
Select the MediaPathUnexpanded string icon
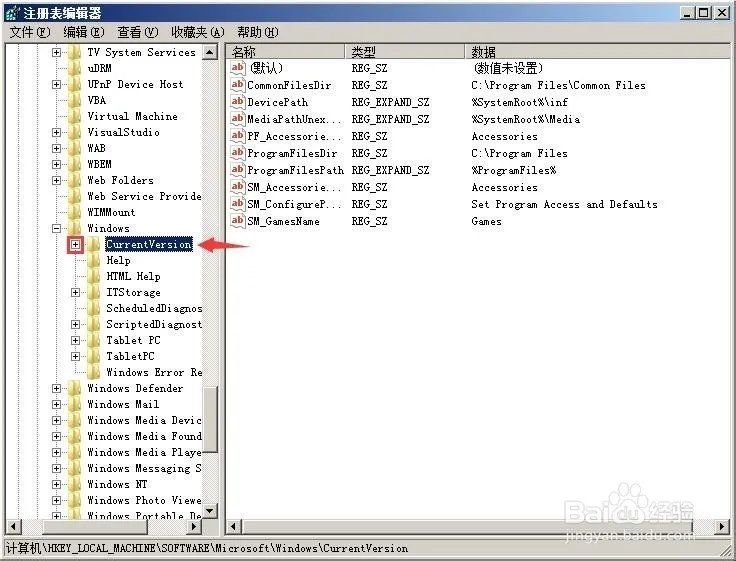[x=238, y=119]
